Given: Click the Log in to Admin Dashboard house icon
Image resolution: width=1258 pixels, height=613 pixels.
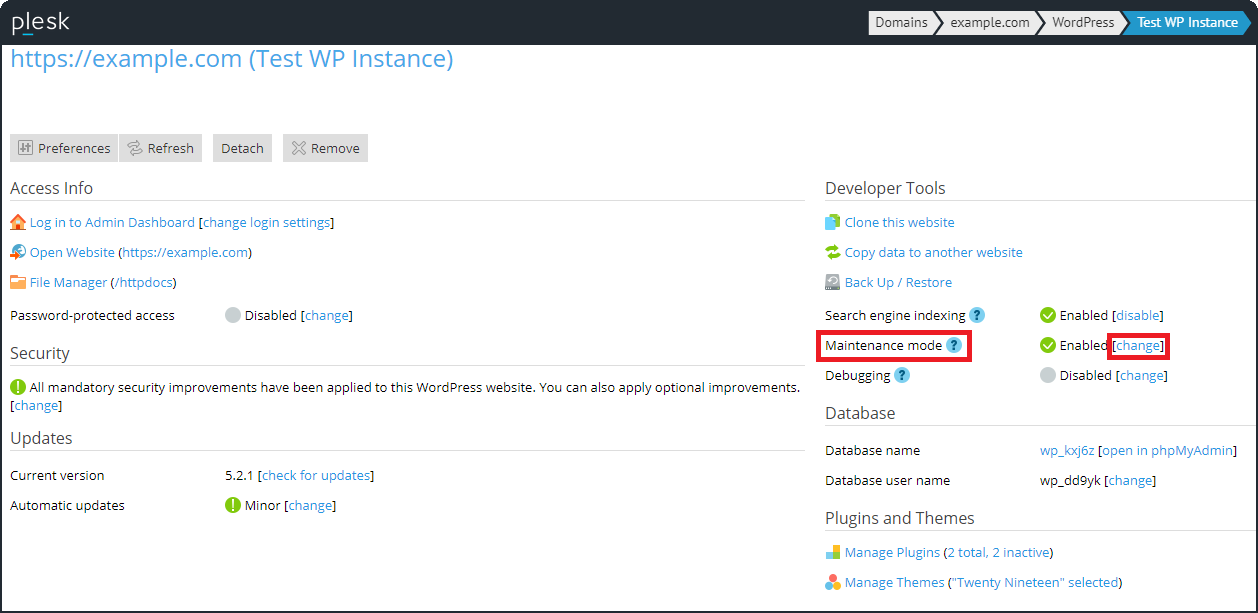Looking at the screenshot, I should (x=18, y=222).
